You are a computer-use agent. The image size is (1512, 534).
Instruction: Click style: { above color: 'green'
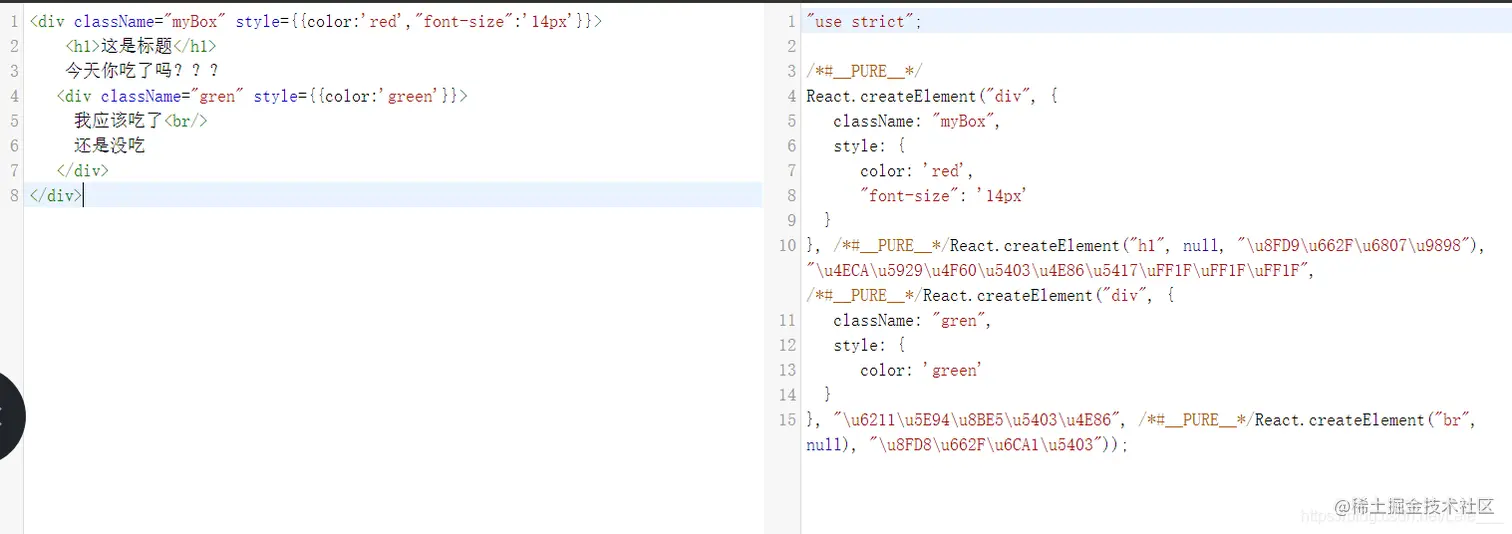click(869, 346)
